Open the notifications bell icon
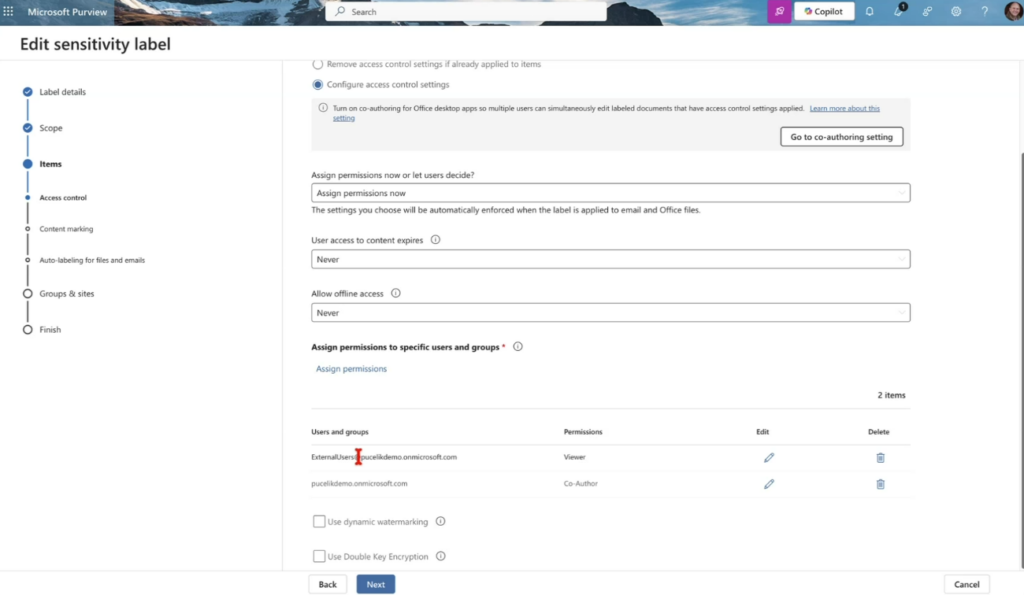The height and width of the screenshot is (595, 1024). point(869,11)
